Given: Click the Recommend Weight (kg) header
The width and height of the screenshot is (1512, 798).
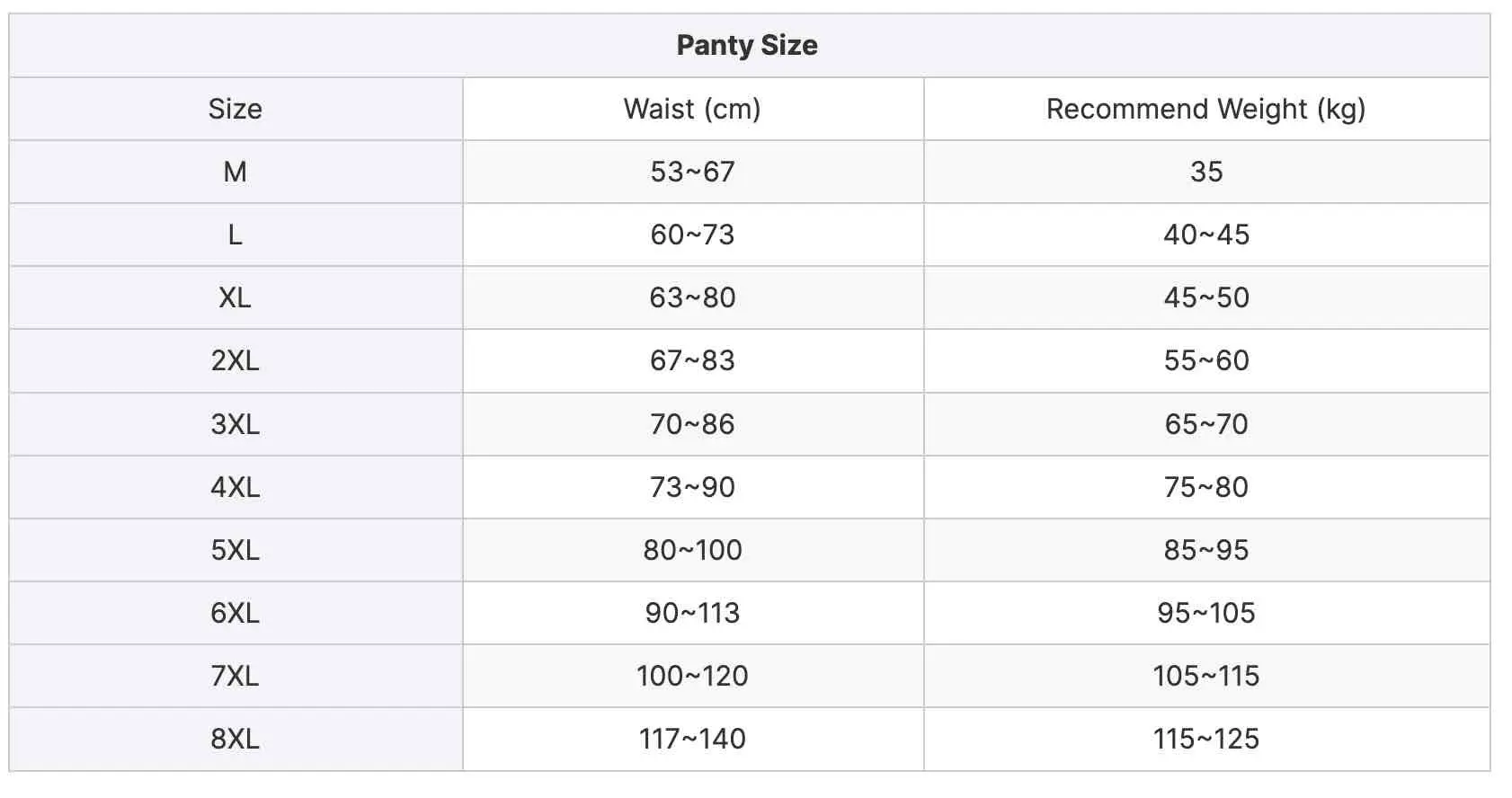Looking at the screenshot, I should click(x=1206, y=109).
